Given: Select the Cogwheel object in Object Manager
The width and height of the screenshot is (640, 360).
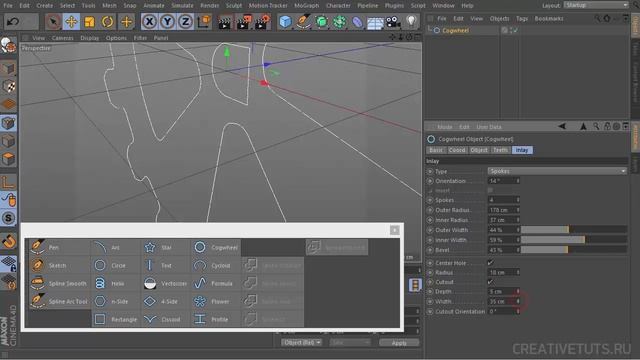Looking at the screenshot, I should tap(456, 30).
